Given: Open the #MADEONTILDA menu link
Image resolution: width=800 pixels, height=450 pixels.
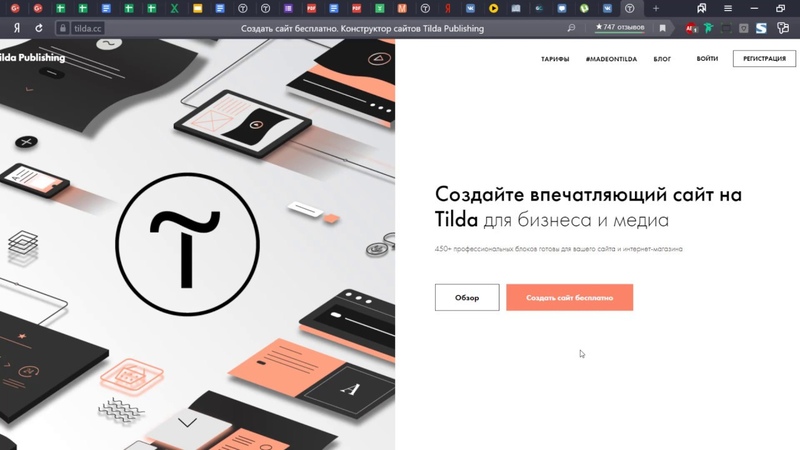Looking at the screenshot, I should 611,59.
